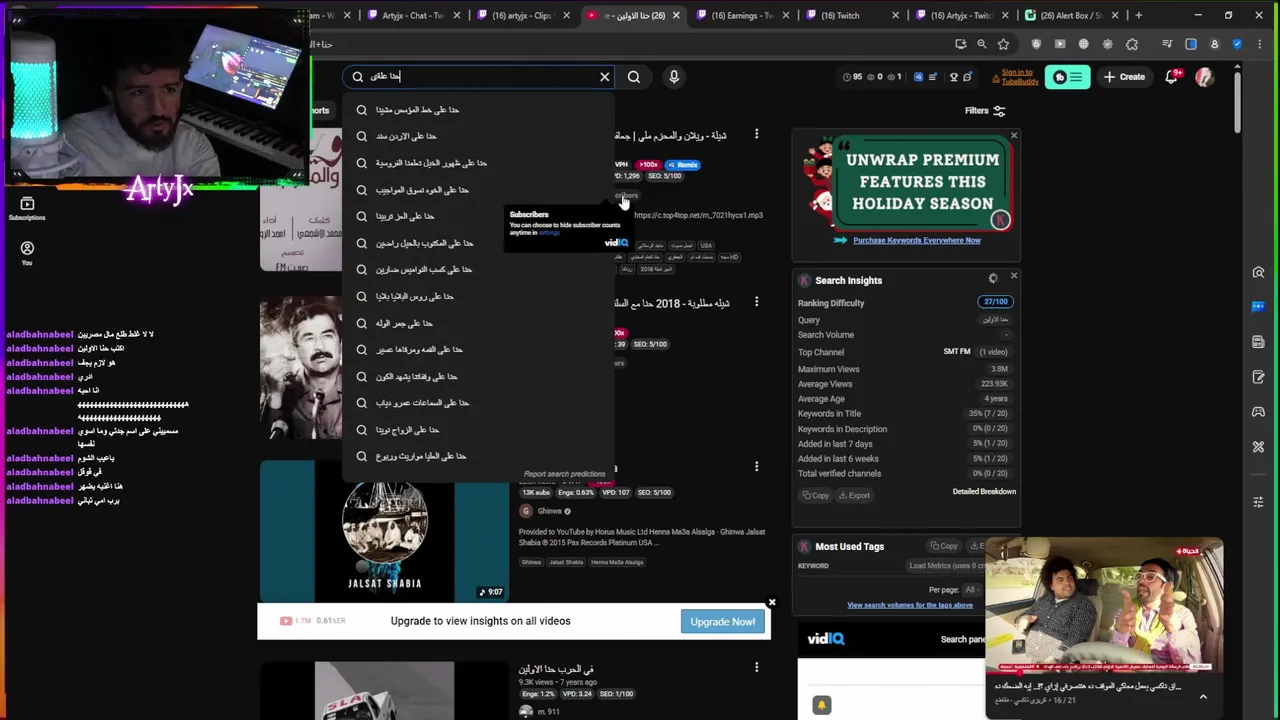
Task: Open the search Filters
Action: coord(985,111)
